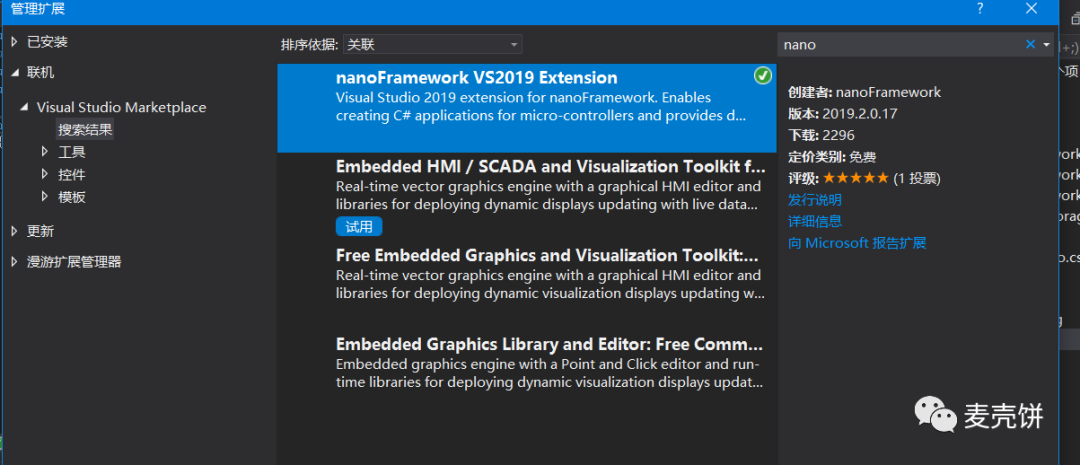Open the help question mark button

tap(979, 8)
